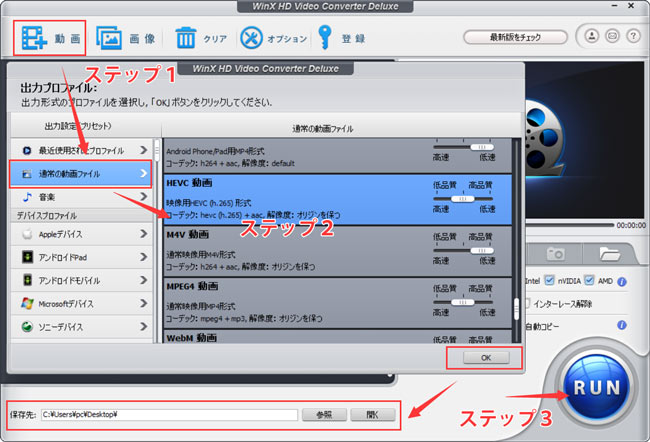Expand Appleデバイス chevron arrow
The image size is (650, 442).
tap(143, 234)
